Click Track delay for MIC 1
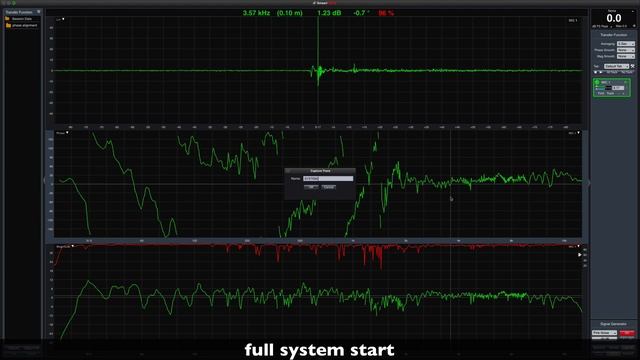640x360 pixels. click(610, 93)
